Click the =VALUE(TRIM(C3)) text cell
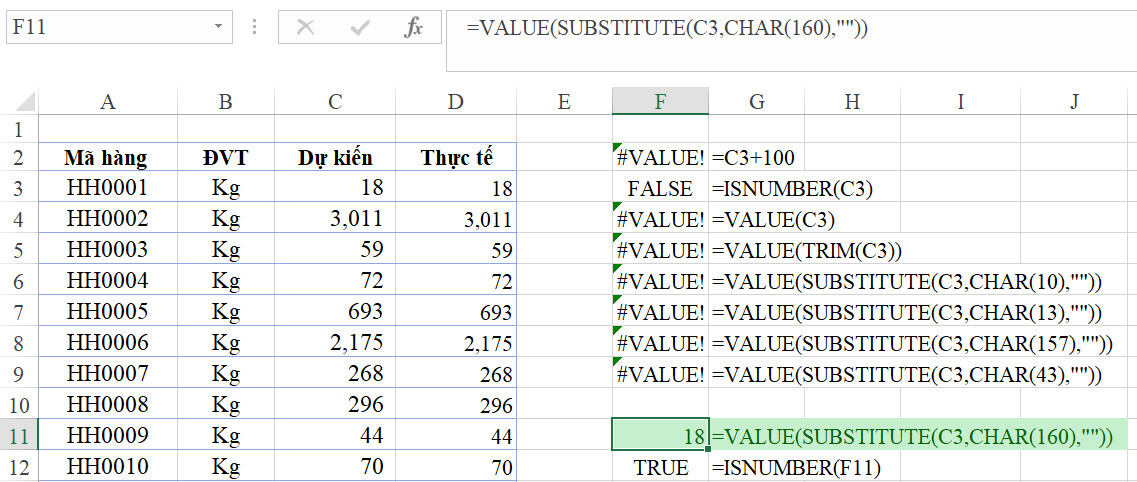Image resolution: width=1137 pixels, height=482 pixels. 806,250
